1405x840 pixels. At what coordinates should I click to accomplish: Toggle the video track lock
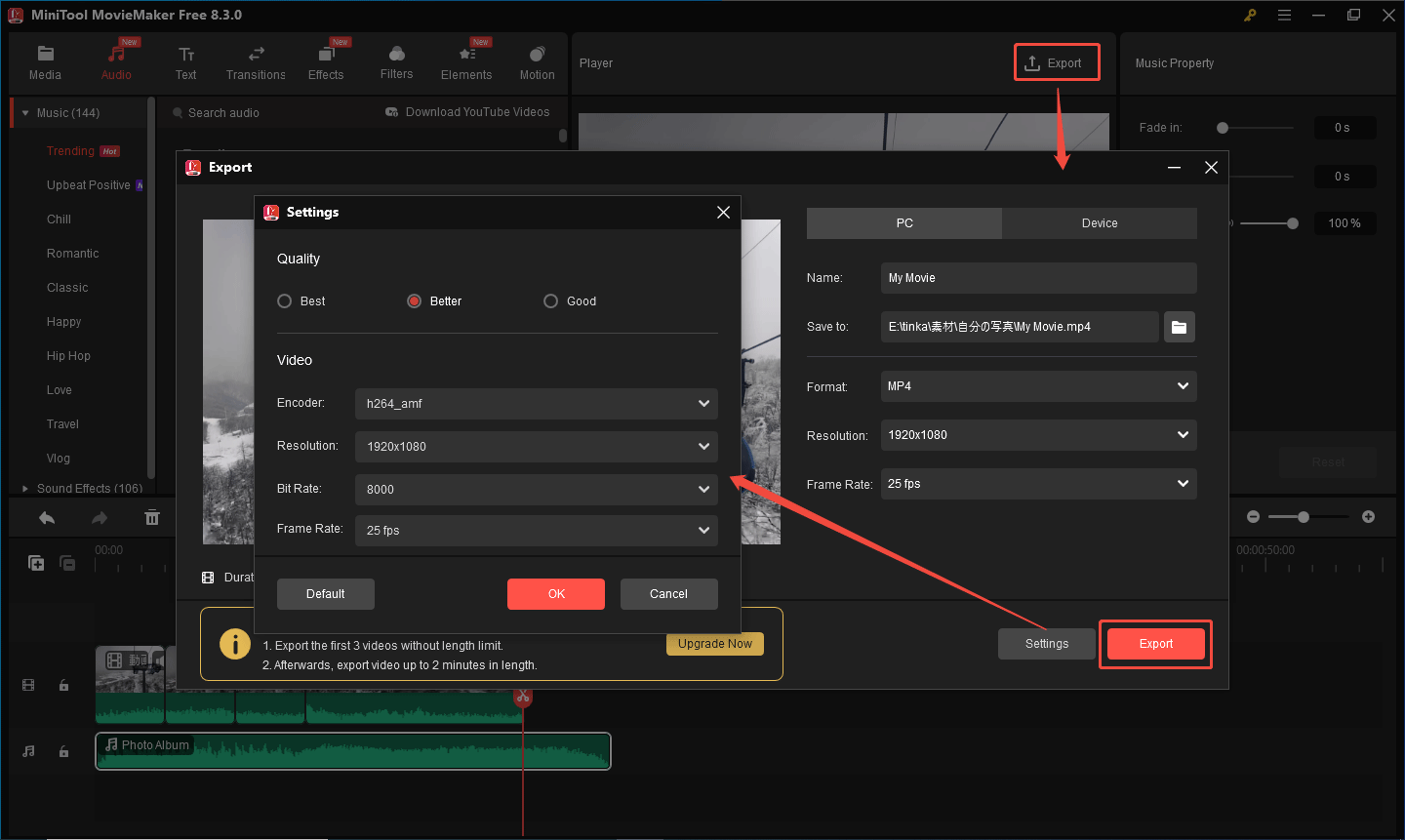tap(63, 686)
